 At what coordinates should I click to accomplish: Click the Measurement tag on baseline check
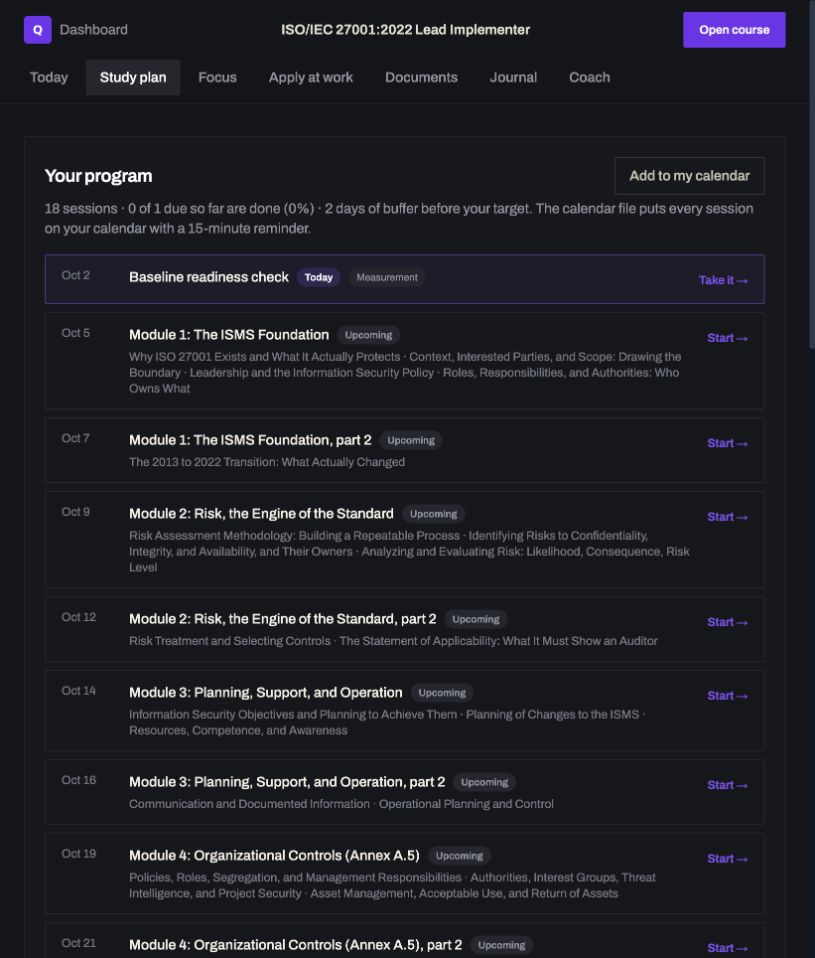click(x=387, y=277)
